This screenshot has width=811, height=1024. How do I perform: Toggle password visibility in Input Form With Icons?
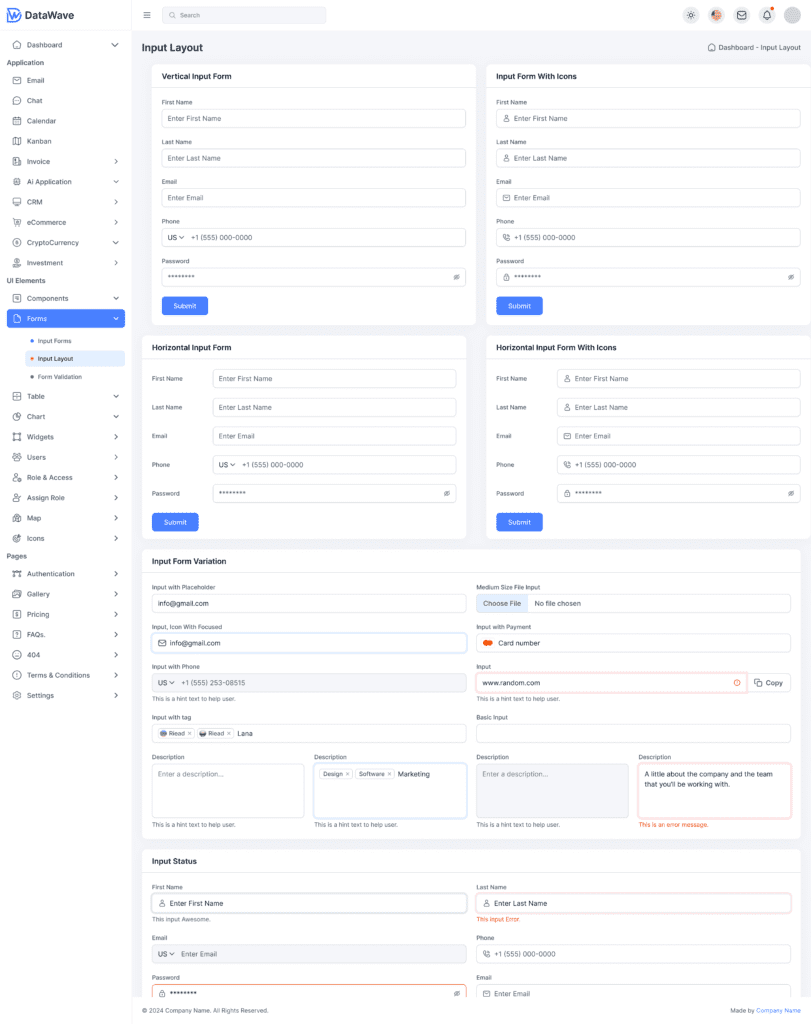[x=791, y=277]
